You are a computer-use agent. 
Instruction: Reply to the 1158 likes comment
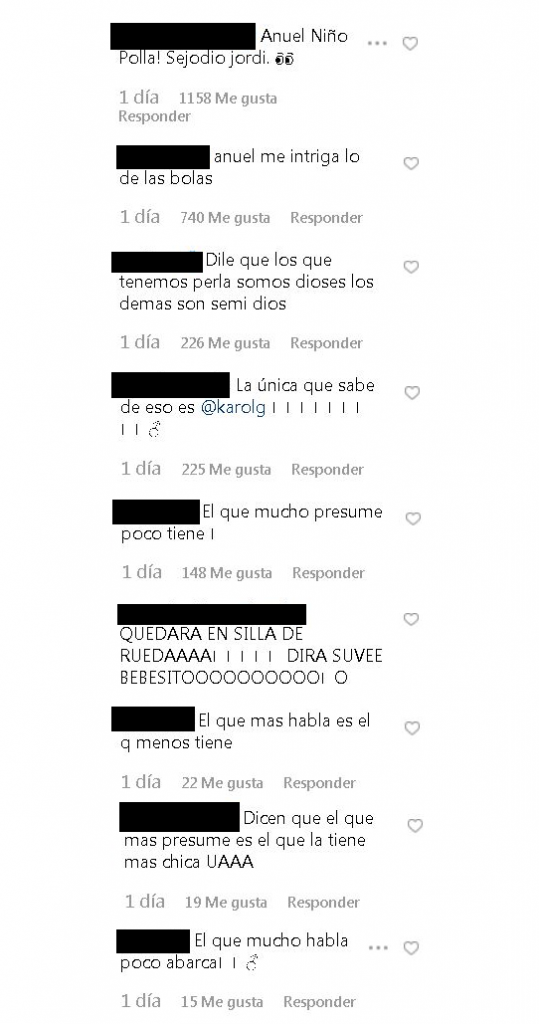tap(154, 116)
